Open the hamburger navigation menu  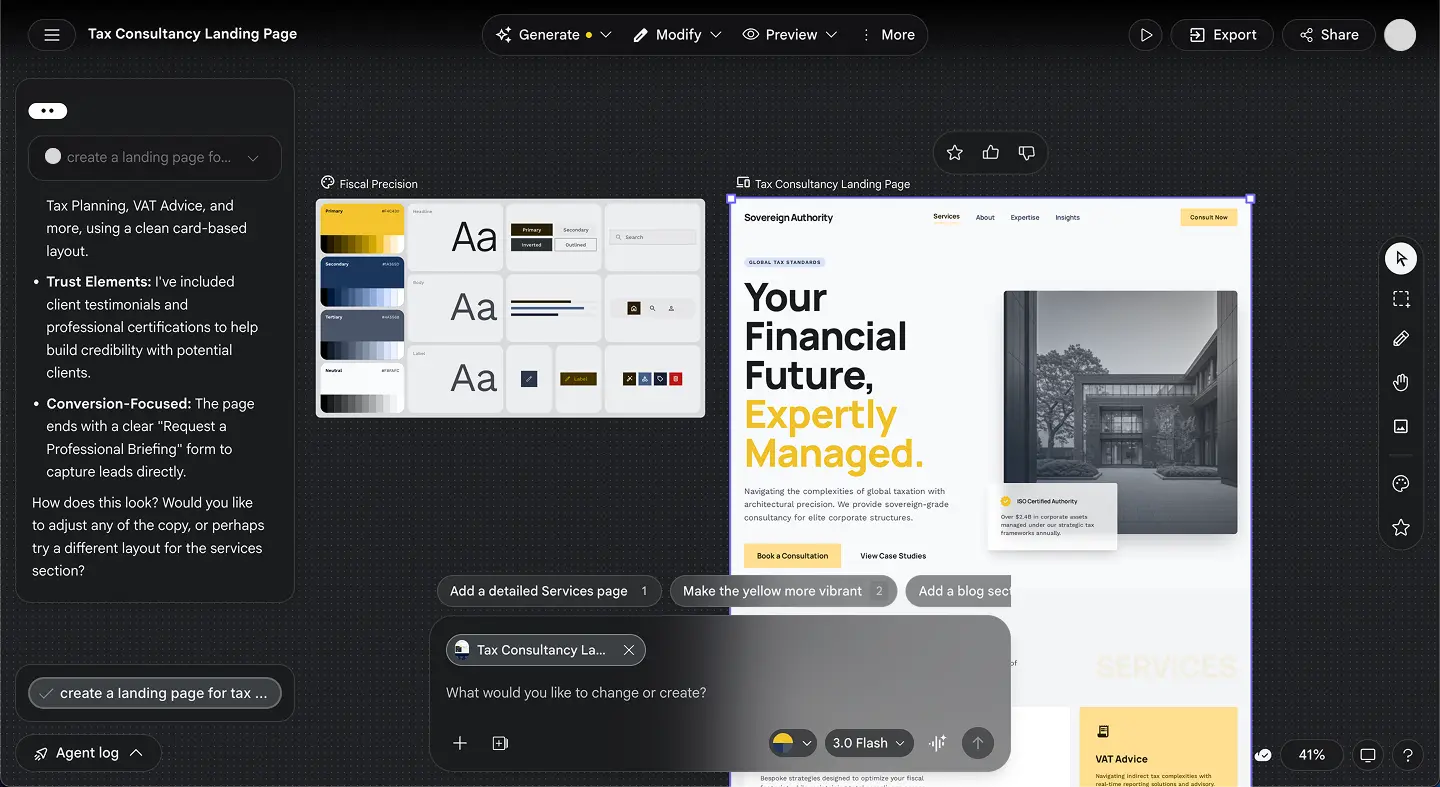(x=51, y=34)
